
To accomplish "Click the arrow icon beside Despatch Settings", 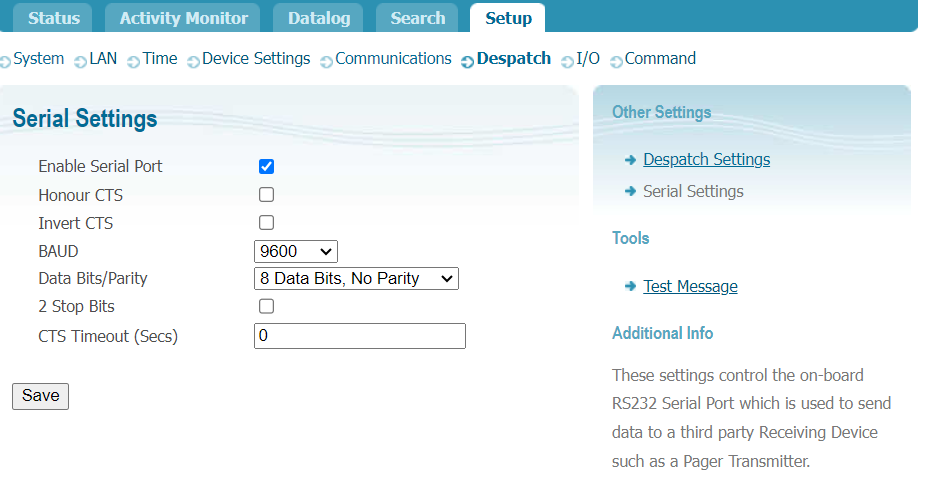I will coord(630,160).
